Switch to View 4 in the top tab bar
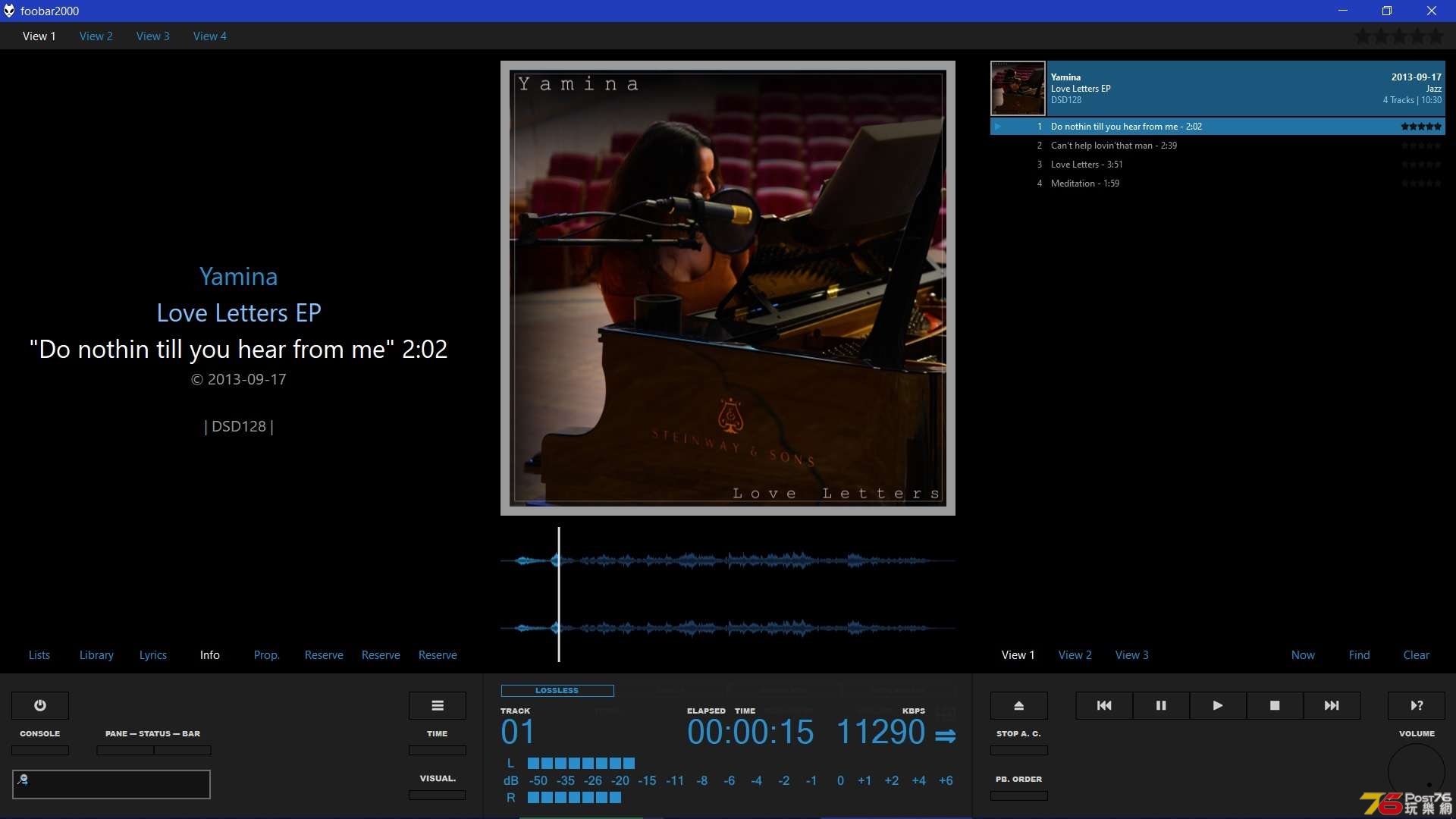The image size is (1456, 819). tap(210, 36)
